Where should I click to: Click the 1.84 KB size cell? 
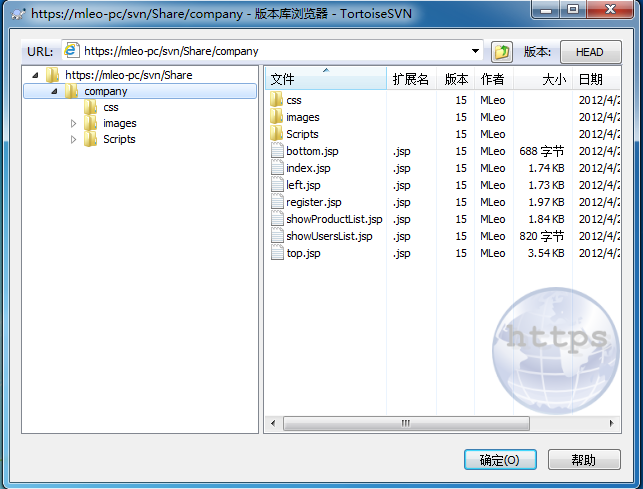click(x=546, y=219)
